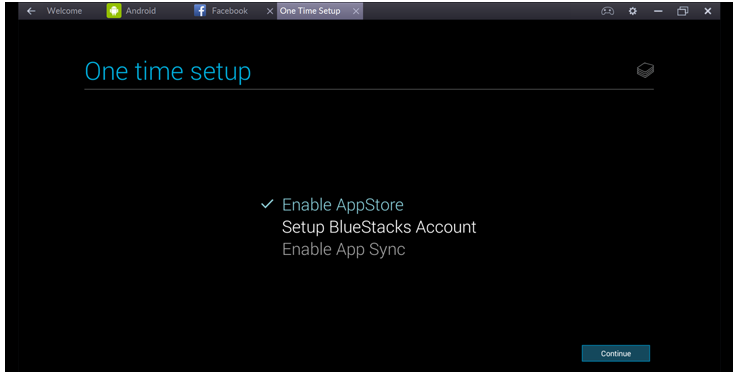Close the Facebook tab
Image resolution: width=739 pixels, height=375 pixels.
coord(270,11)
